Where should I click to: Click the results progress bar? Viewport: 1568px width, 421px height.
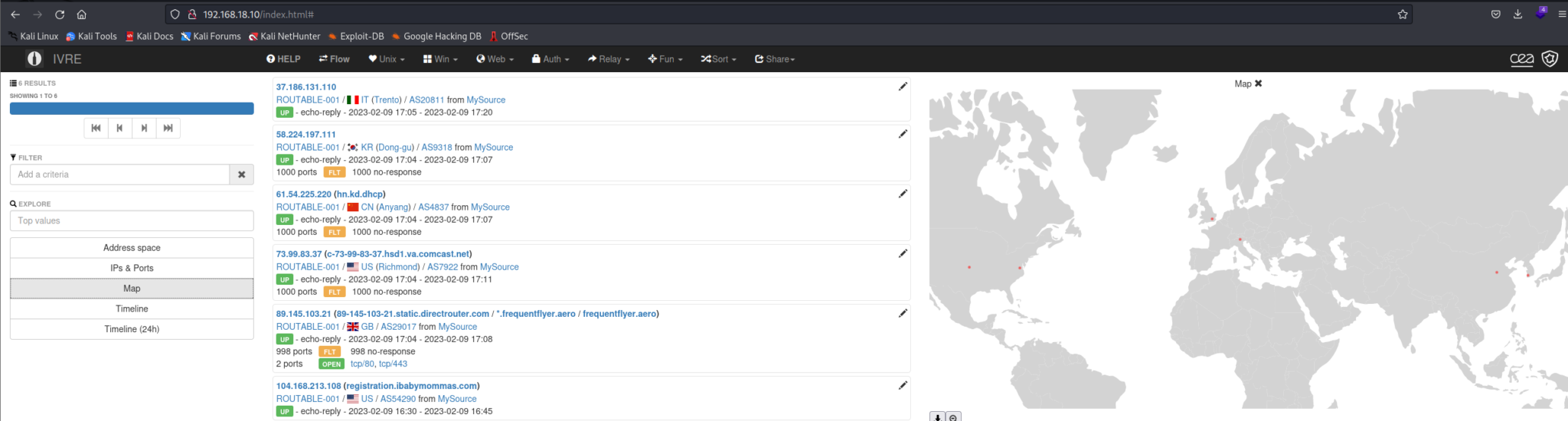click(132, 109)
